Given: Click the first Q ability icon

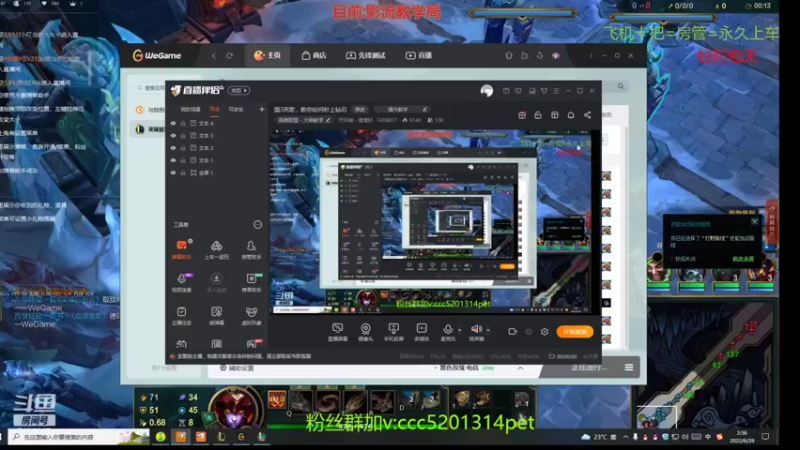Looking at the screenshot, I should (x=300, y=401).
